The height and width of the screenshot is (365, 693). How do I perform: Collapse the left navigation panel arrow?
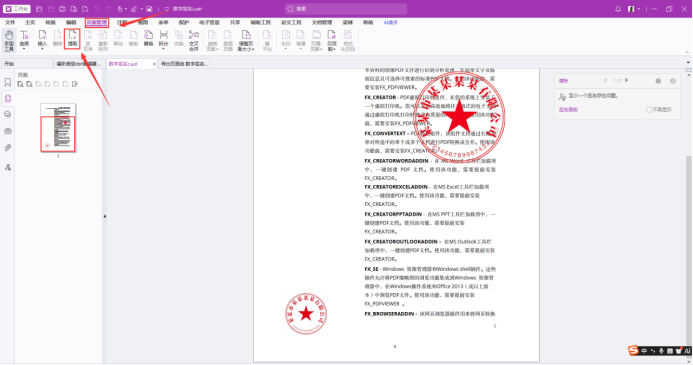(105, 217)
